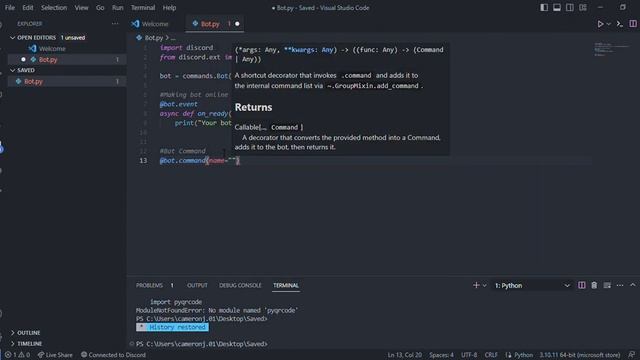This screenshot has width=640, height=360.
Task: Open the Go menu
Action: click(x=100, y=8)
